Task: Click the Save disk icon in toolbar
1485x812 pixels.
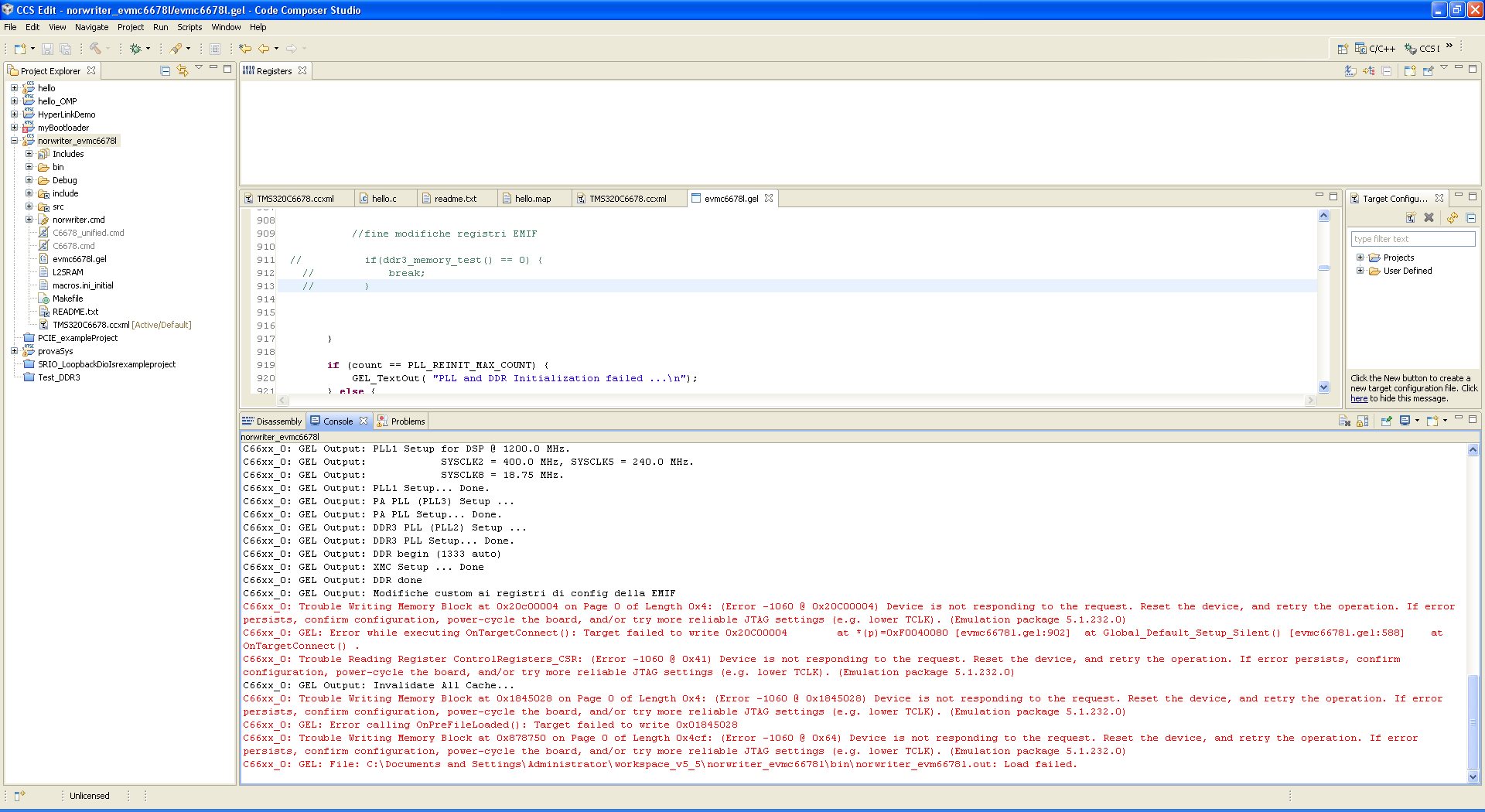Action: 47,49
